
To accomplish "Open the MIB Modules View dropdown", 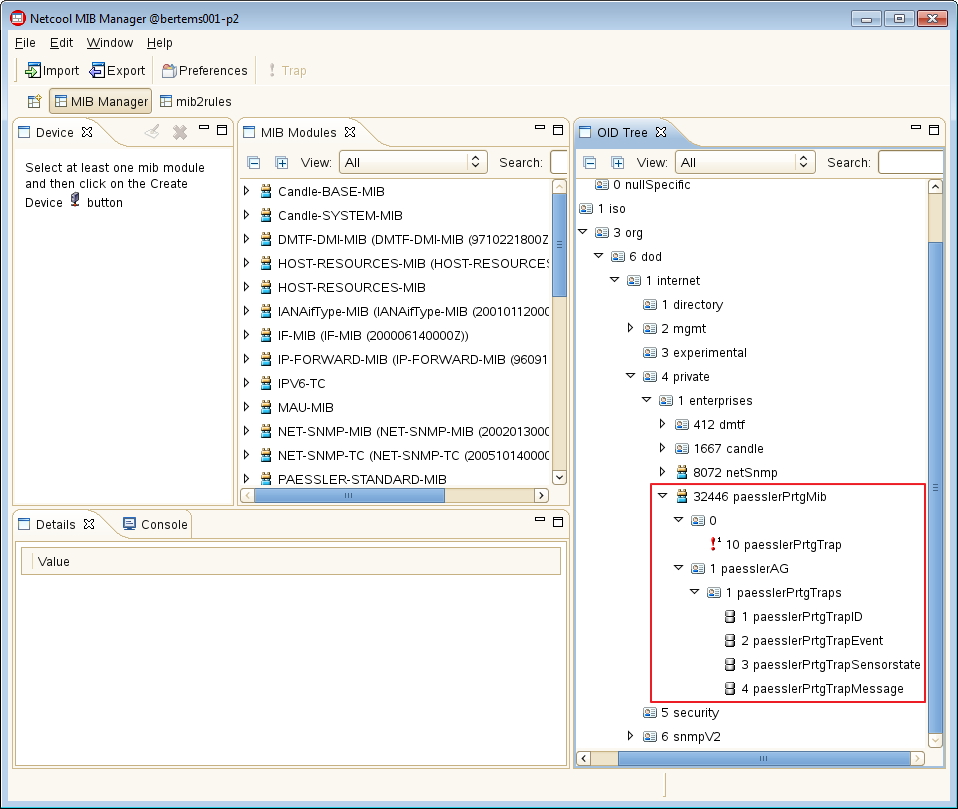I will 413,163.
